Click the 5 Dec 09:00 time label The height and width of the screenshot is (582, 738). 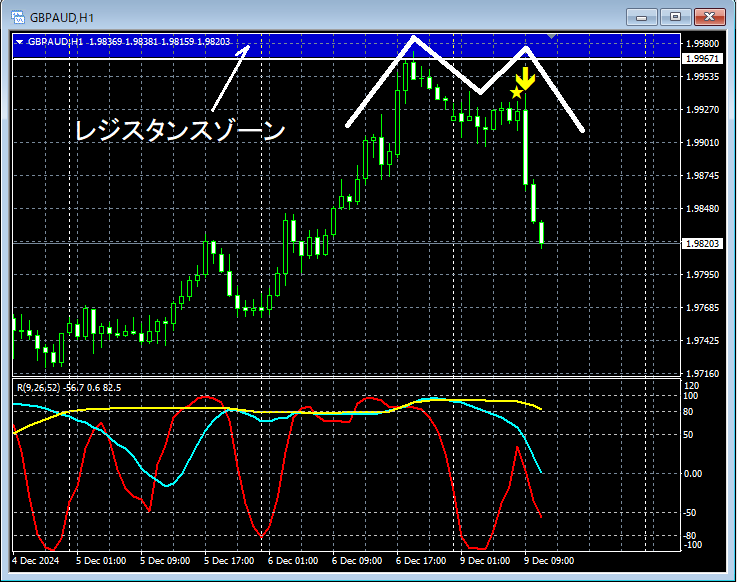click(x=165, y=561)
